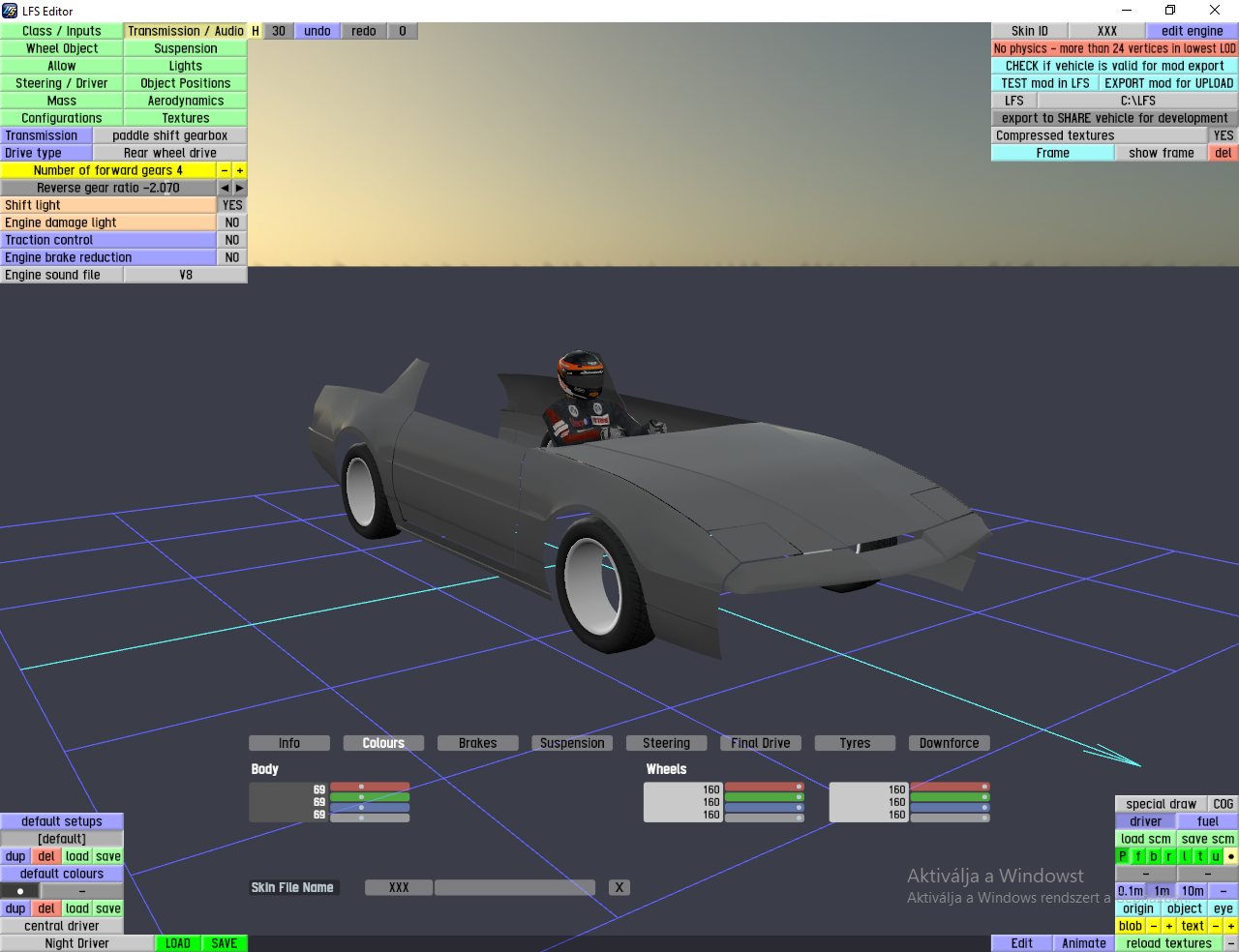Open the Lights section
1239x952 pixels.
(186, 66)
